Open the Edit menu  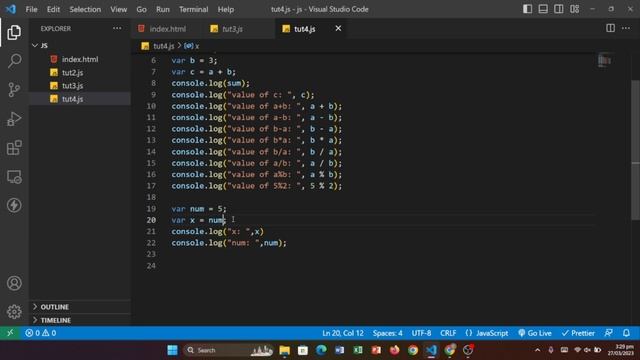(x=53, y=9)
